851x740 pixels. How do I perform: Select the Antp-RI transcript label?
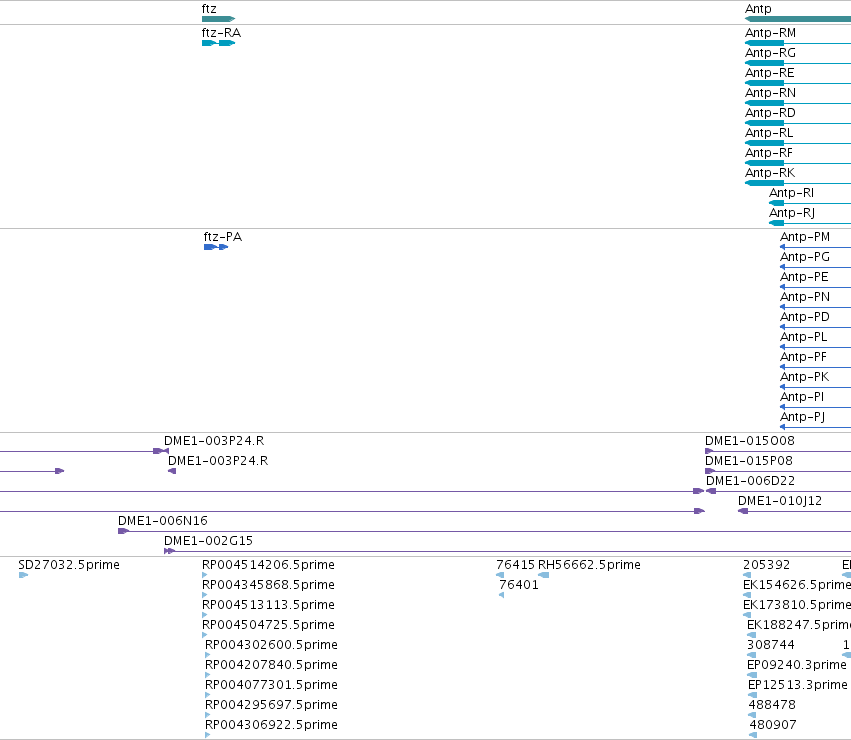[x=791, y=193]
